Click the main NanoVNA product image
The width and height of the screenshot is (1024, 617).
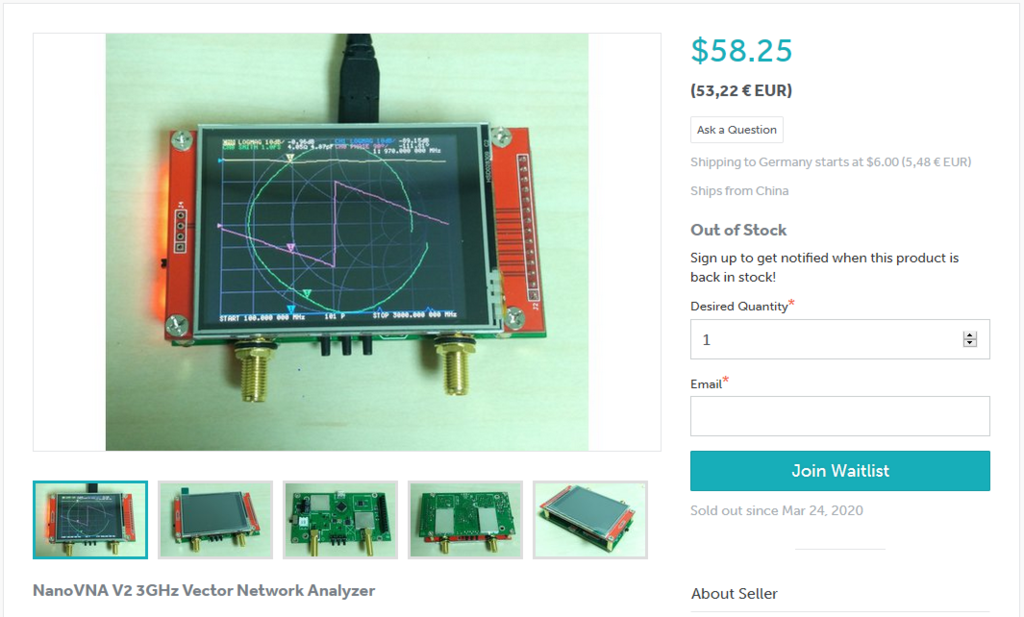coord(347,242)
